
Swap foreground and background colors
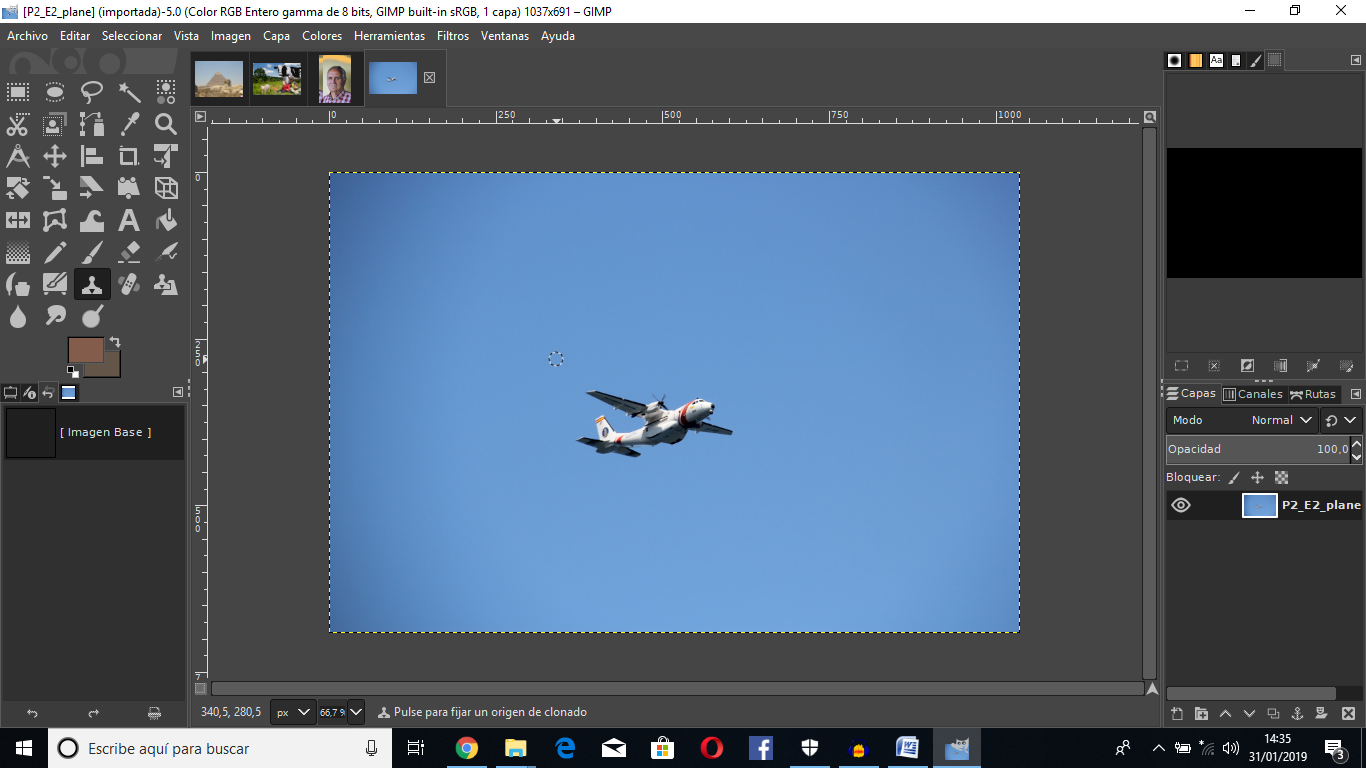pyautogui.click(x=115, y=342)
